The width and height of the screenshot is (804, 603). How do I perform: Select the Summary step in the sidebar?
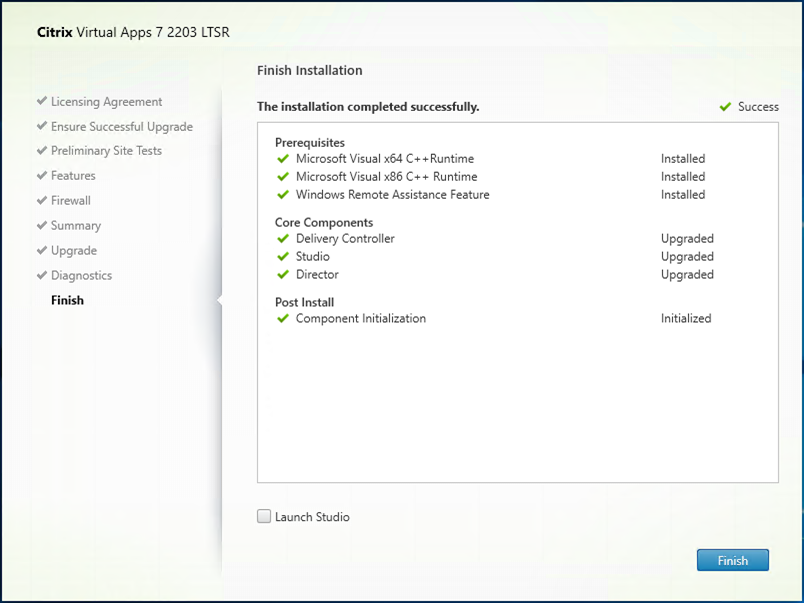[76, 226]
